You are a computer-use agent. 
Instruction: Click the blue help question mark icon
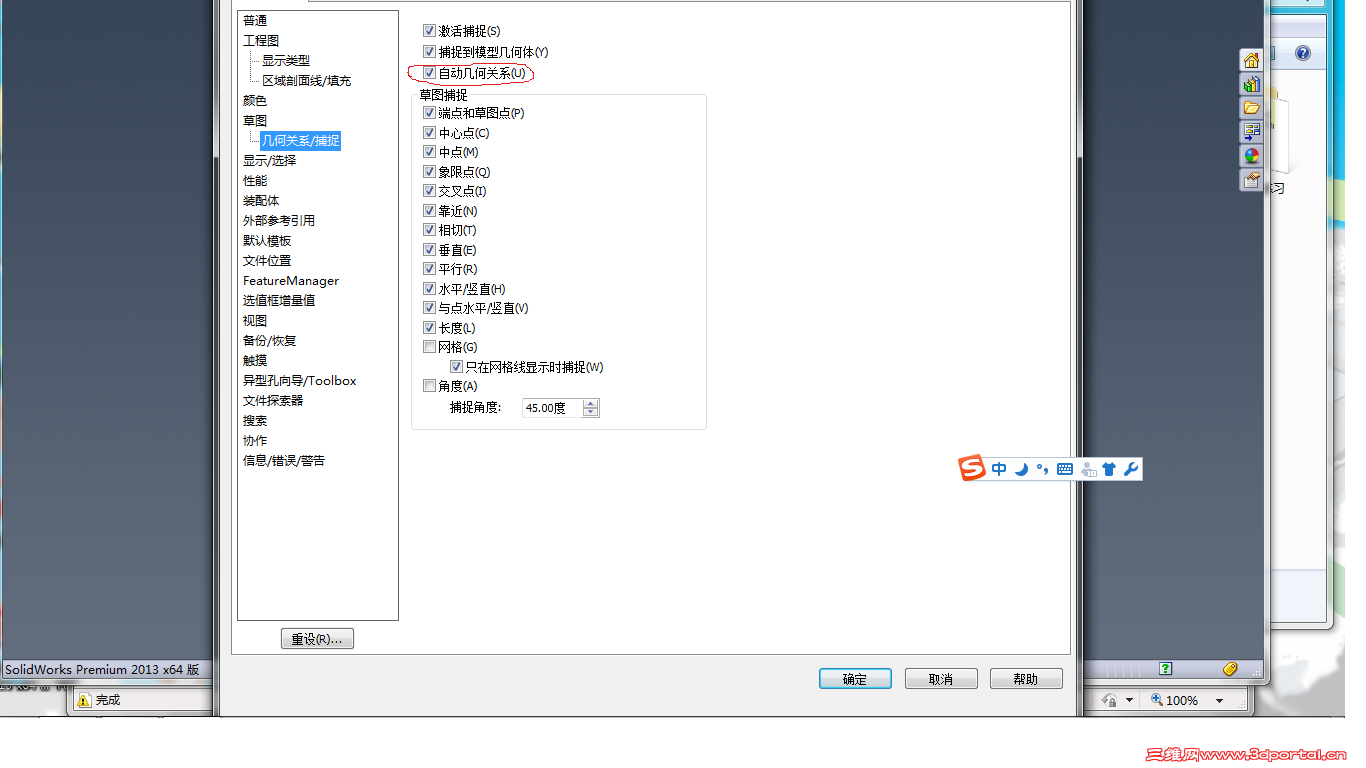[1303, 53]
